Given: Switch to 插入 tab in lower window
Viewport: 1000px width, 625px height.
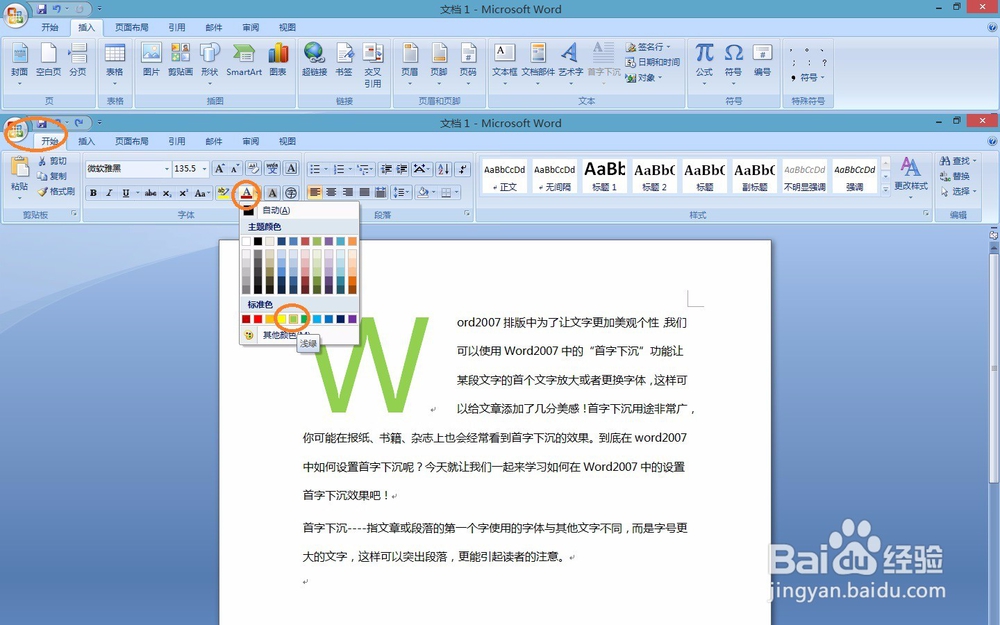Looking at the screenshot, I should pyautogui.click(x=86, y=141).
